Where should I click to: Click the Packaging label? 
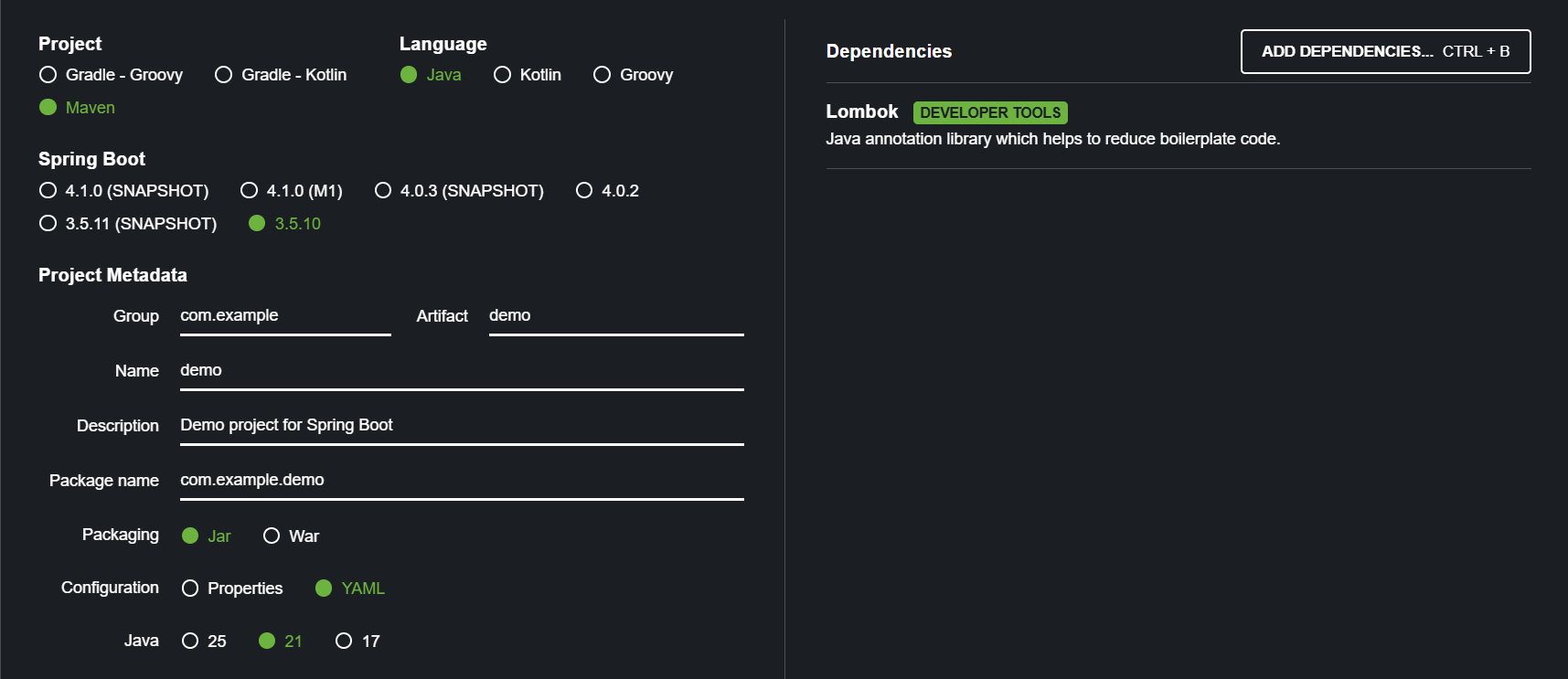121,535
